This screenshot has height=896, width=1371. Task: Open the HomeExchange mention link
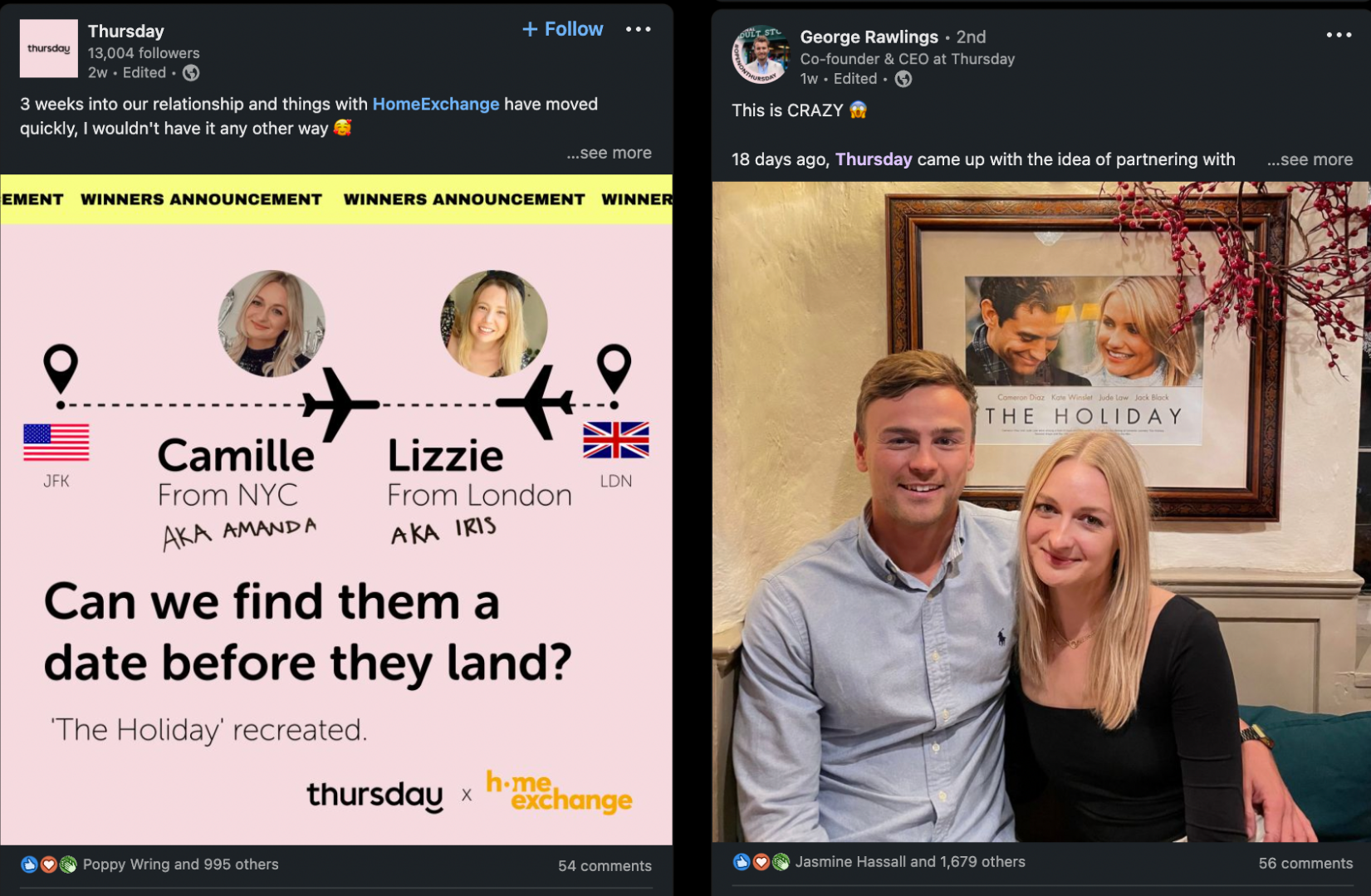(x=436, y=104)
